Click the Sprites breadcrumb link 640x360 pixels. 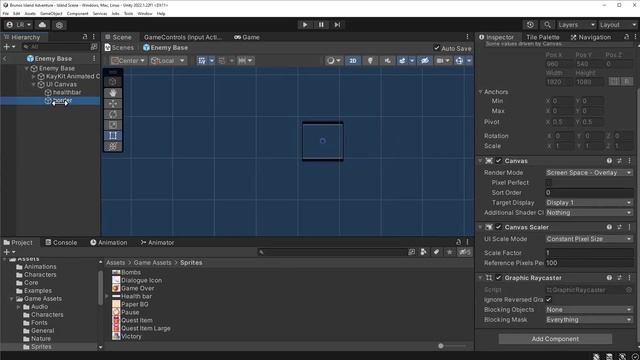(191, 262)
